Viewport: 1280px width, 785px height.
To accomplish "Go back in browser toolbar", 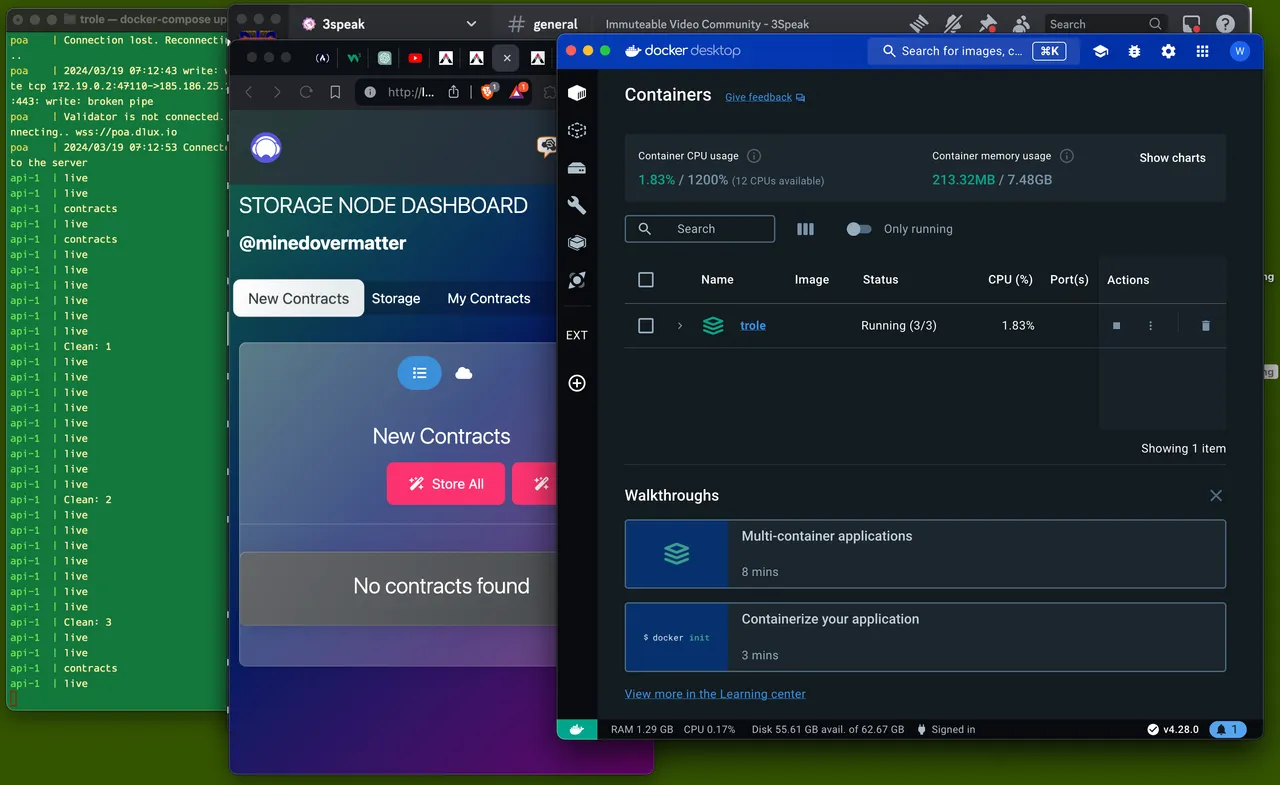I will click(x=249, y=92).
